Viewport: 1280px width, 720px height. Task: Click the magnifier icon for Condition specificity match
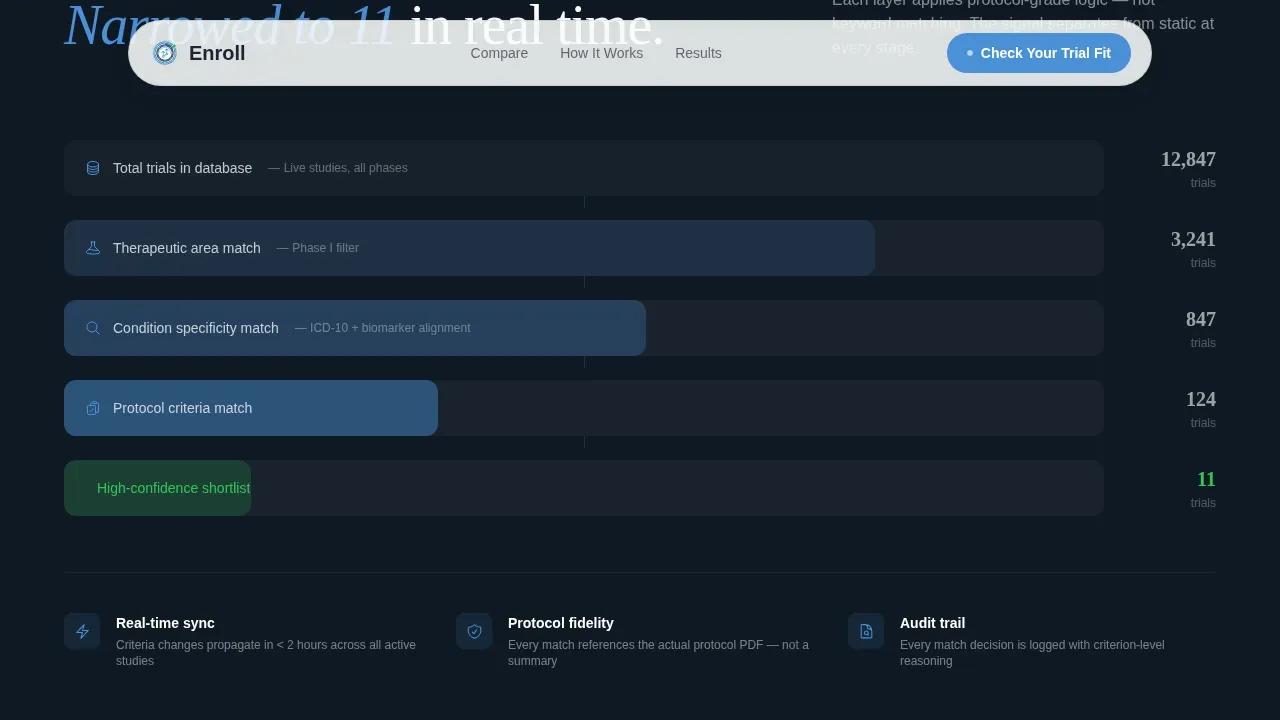pos(93,328)
